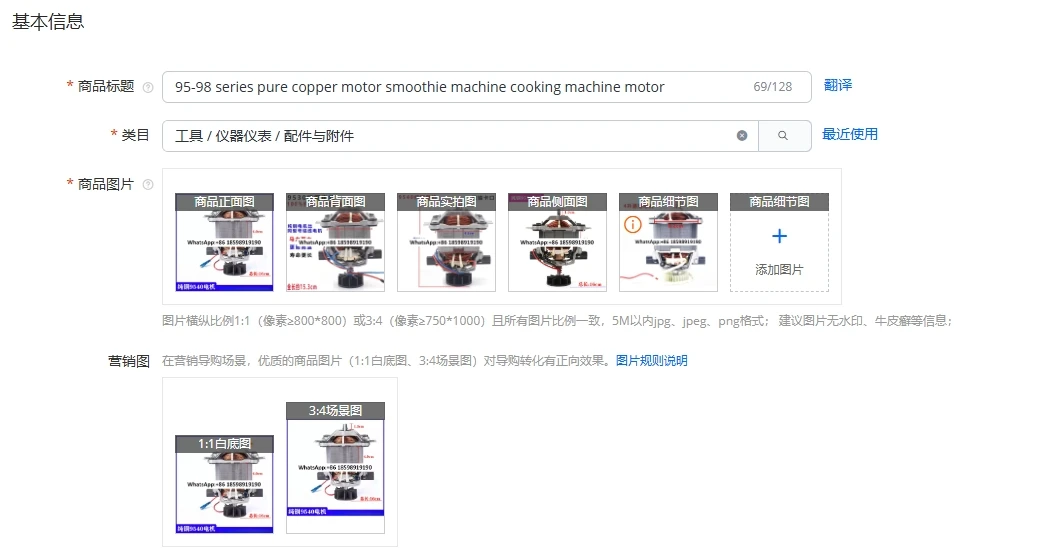Click the 基本信息 section heading

click(48, 22)
